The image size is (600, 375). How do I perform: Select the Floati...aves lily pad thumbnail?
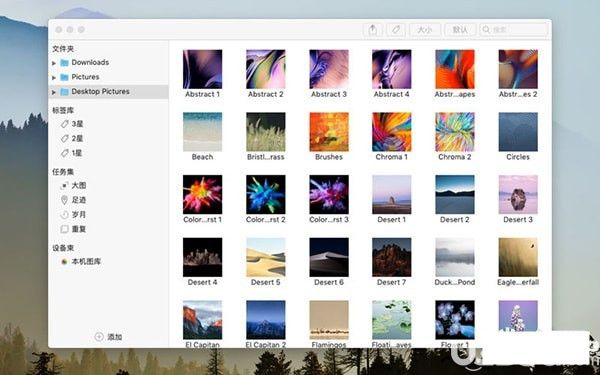point(391,320)
